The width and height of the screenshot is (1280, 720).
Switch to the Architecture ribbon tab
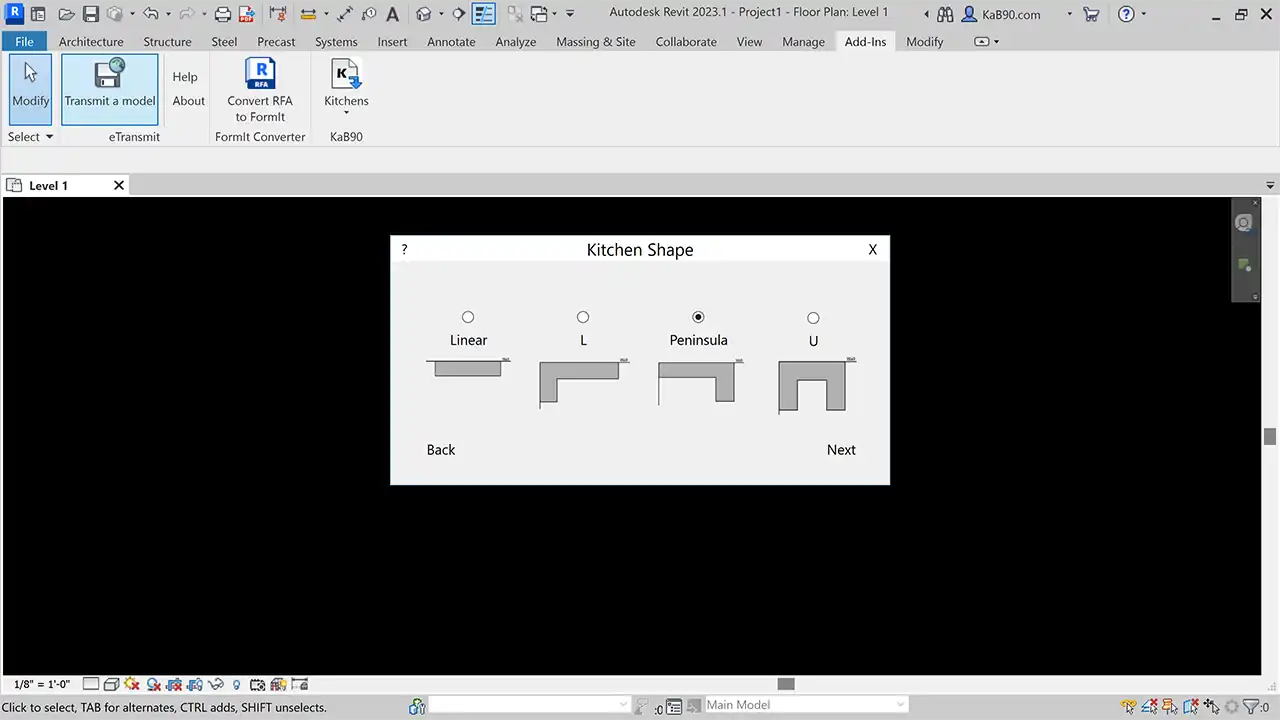91,42
